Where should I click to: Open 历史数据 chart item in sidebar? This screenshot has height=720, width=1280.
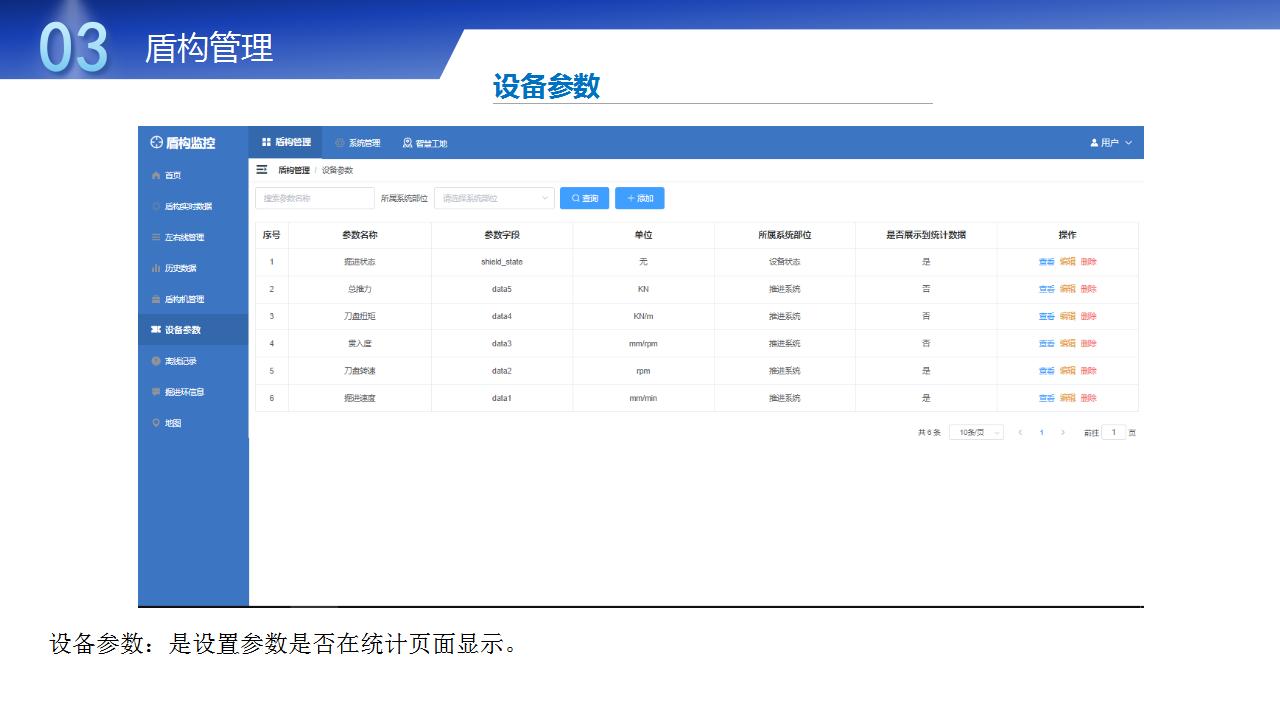(x=180, y=269)
